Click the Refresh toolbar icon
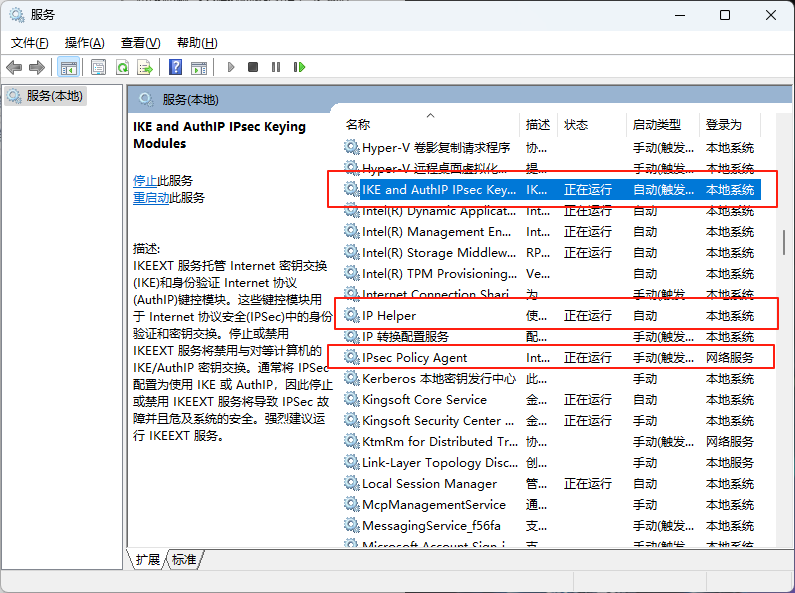The width and height of the screenshot is (795, 593). (122, 67)
